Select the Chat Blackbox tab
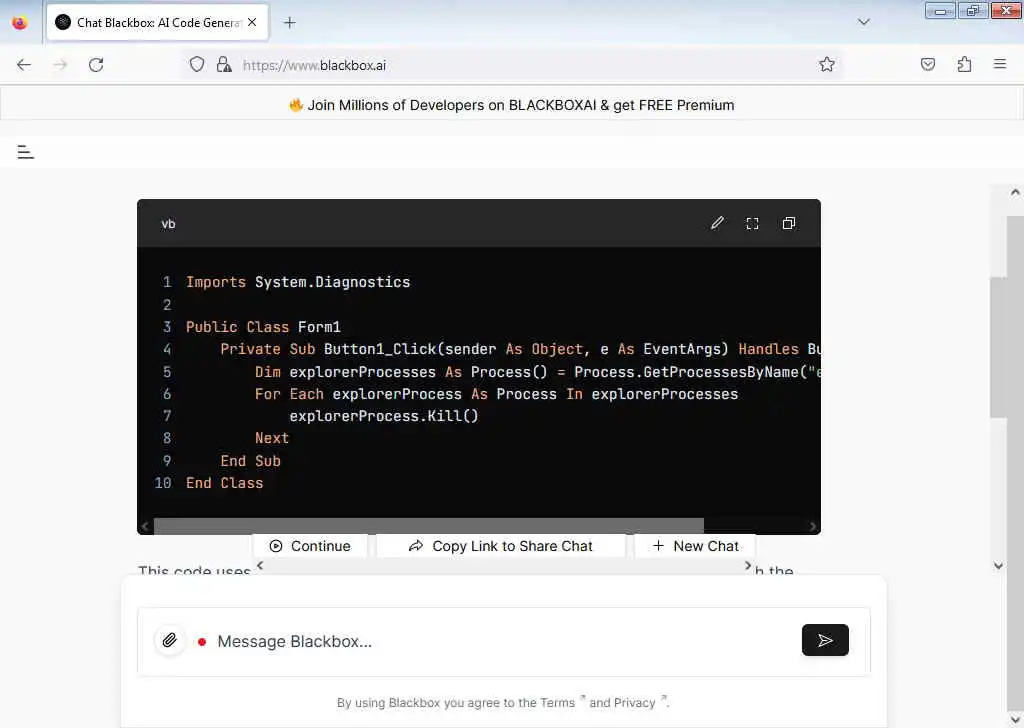The image size is (1024, 728). (157, 23)
